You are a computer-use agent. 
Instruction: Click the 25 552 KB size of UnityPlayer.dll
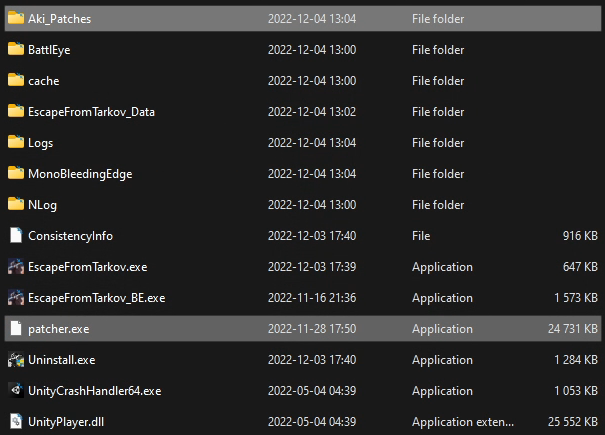[x=573, y=422]
